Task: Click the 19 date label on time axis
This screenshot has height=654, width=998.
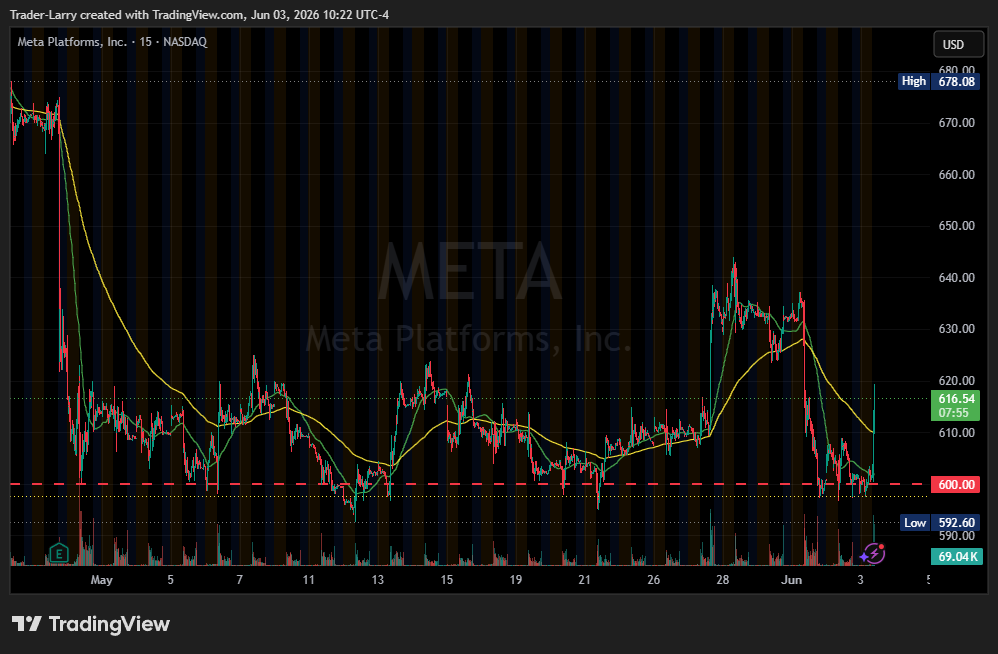Action: [x=516, y=580]
